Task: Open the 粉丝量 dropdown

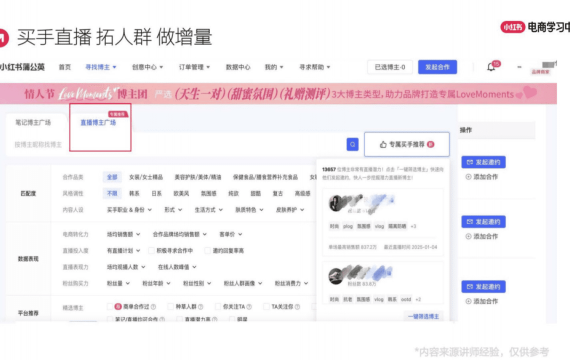Action: [x=118, y=283]
